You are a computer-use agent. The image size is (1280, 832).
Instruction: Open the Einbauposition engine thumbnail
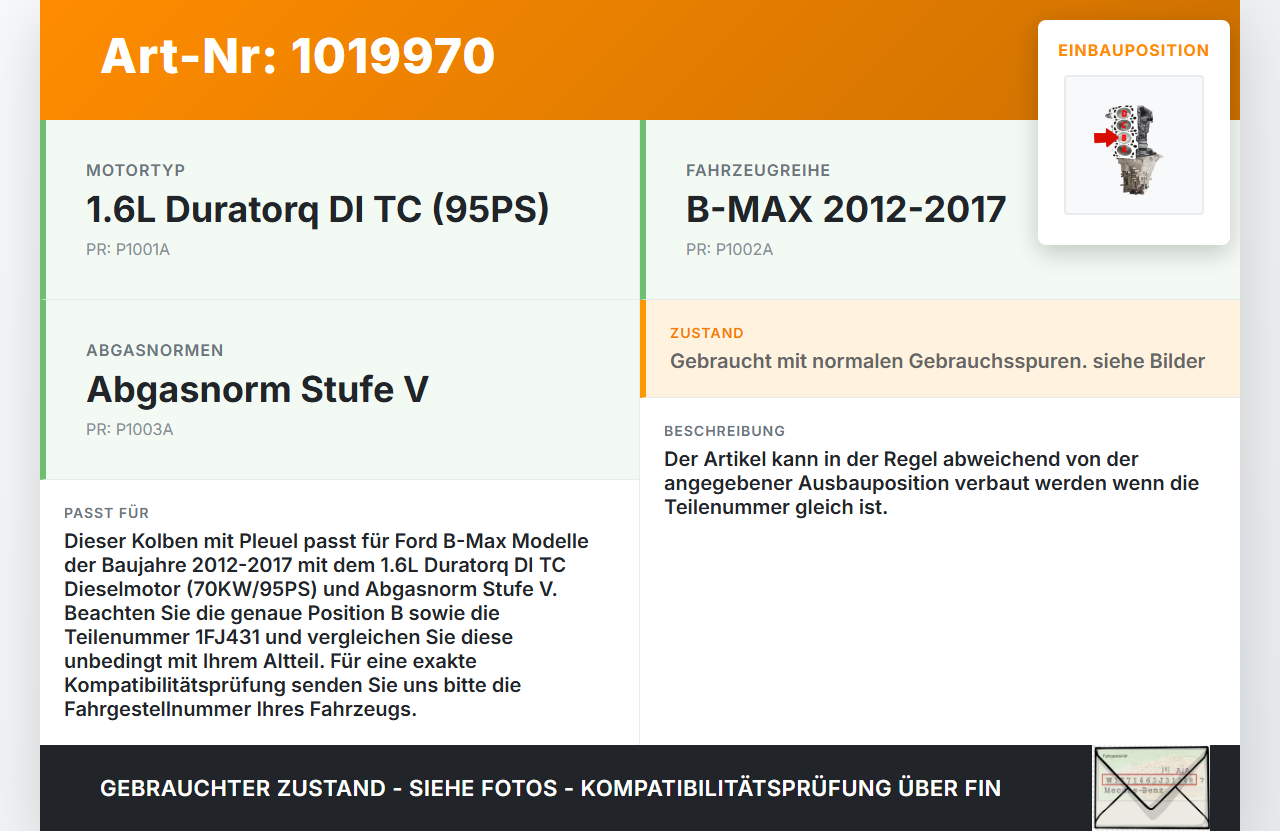(x=1133, y=145)
